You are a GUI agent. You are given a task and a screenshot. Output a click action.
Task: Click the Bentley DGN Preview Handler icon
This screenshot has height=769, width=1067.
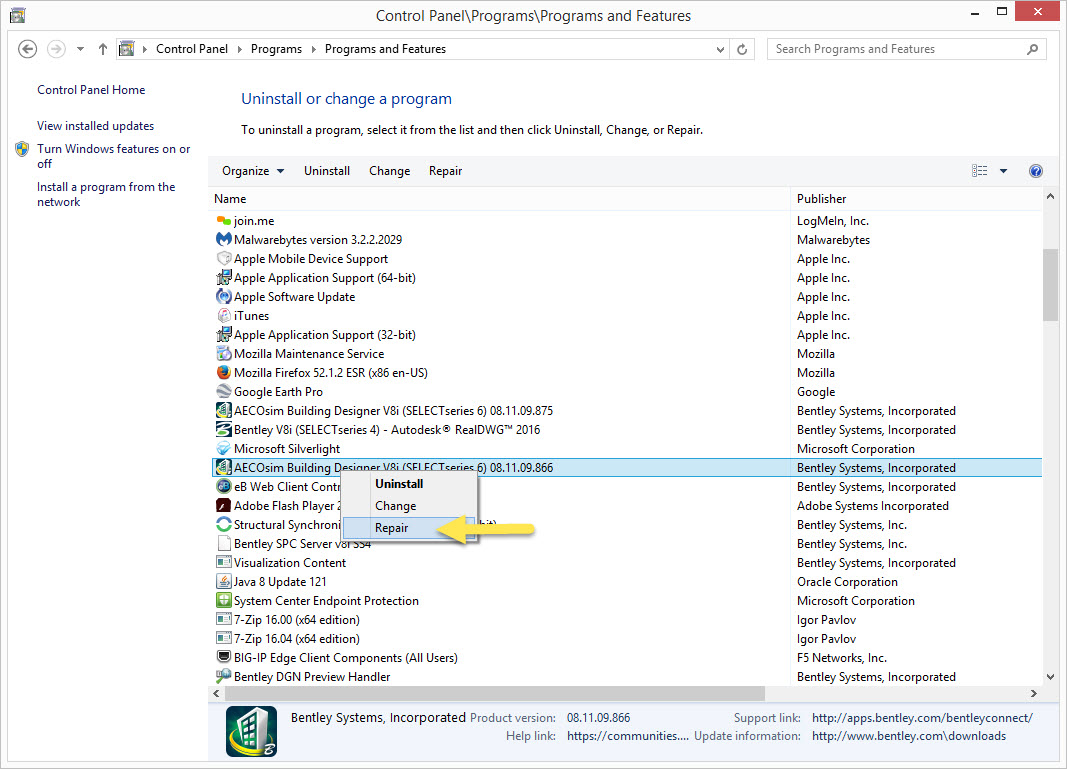pyautogui.click(x=223, y=677)
